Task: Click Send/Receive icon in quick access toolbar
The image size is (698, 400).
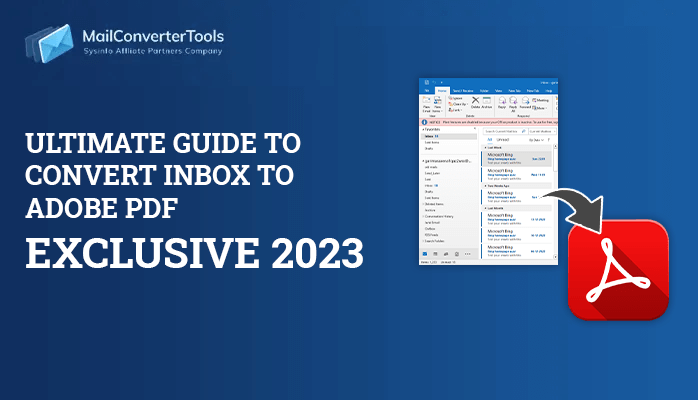Action: tap(426, 82)
